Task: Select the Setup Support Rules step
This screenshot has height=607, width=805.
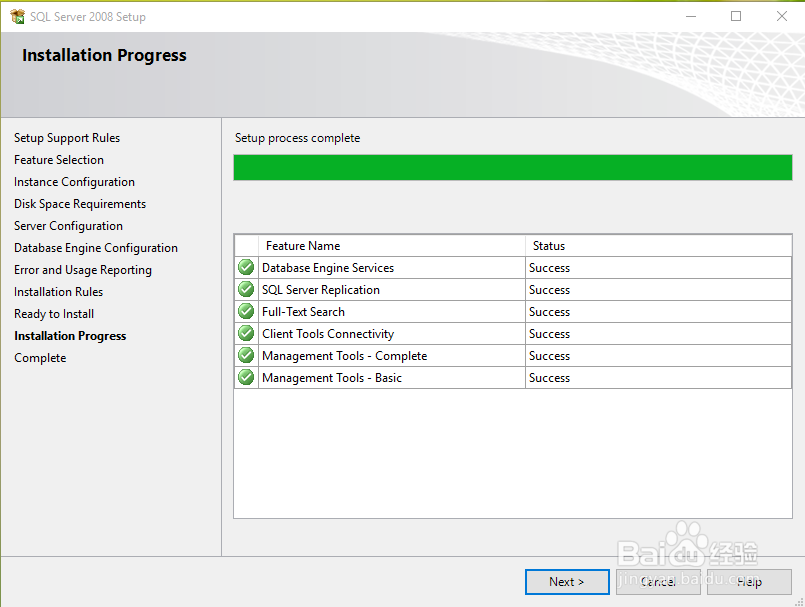Action: [x=67, y=138]
